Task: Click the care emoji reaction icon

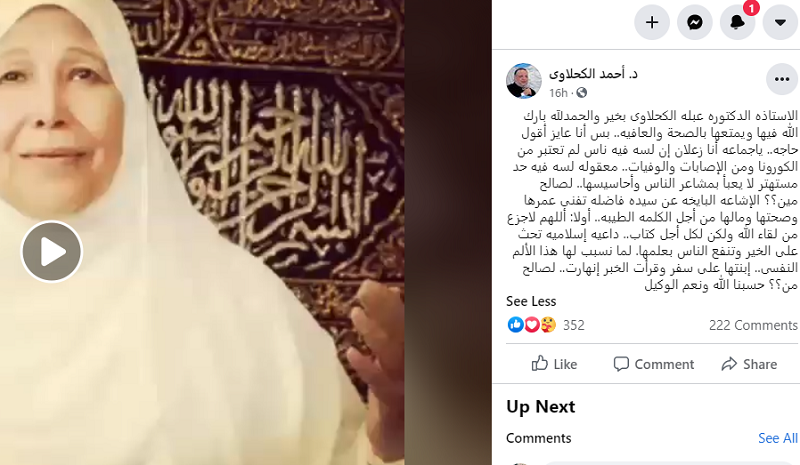Action: [x=548, y=325]
